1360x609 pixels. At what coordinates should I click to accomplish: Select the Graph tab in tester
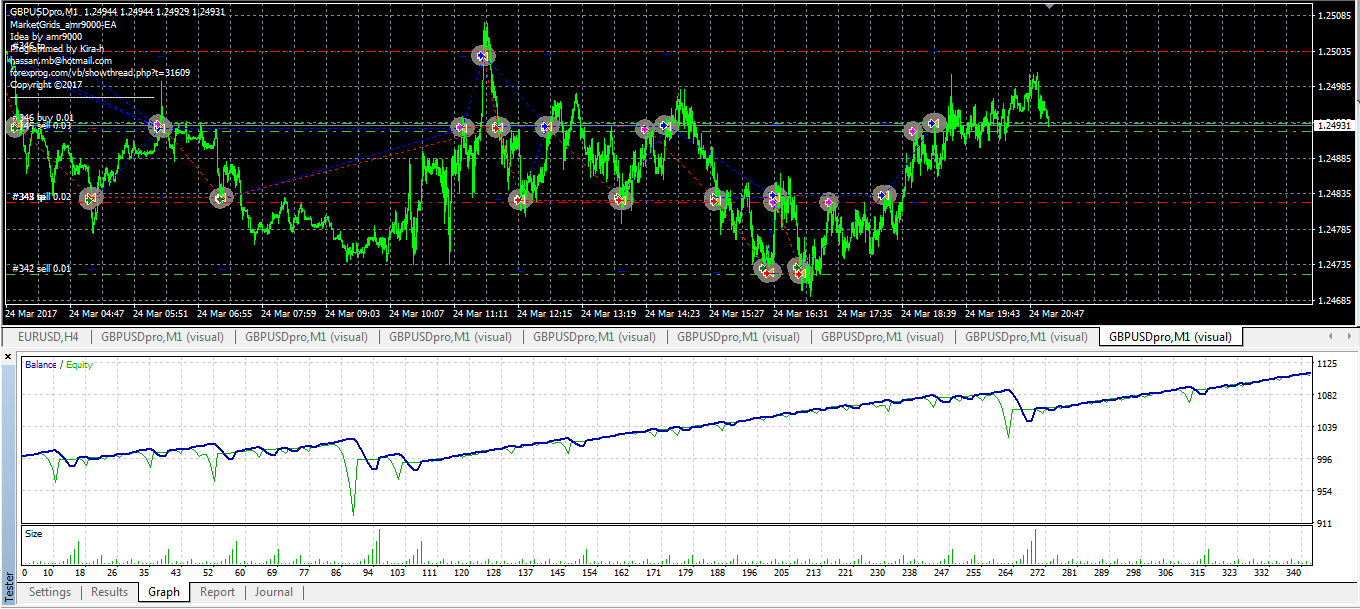pos(164,592)
